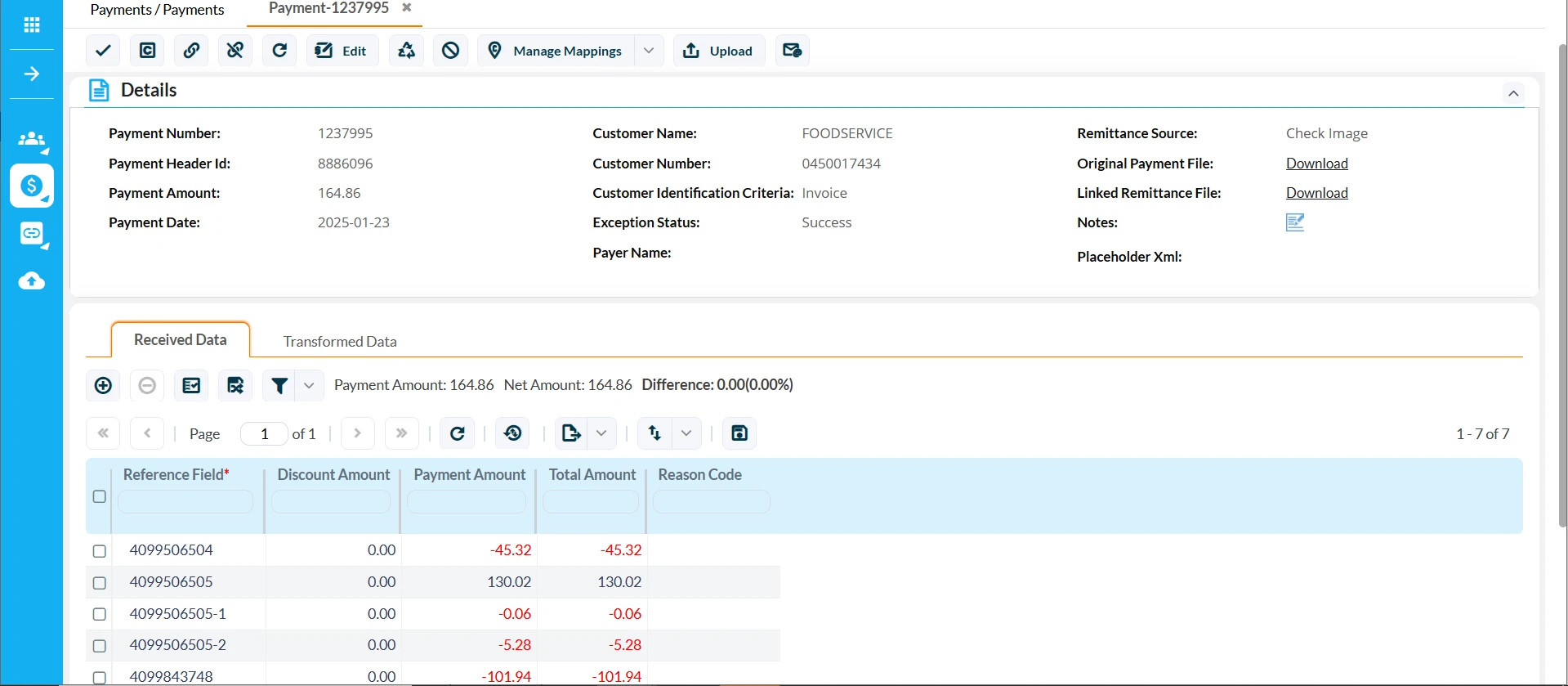The width and height of the screenshot is (1568, 686).
Task: Click the page number input field
Action: [x=264, y=433]
